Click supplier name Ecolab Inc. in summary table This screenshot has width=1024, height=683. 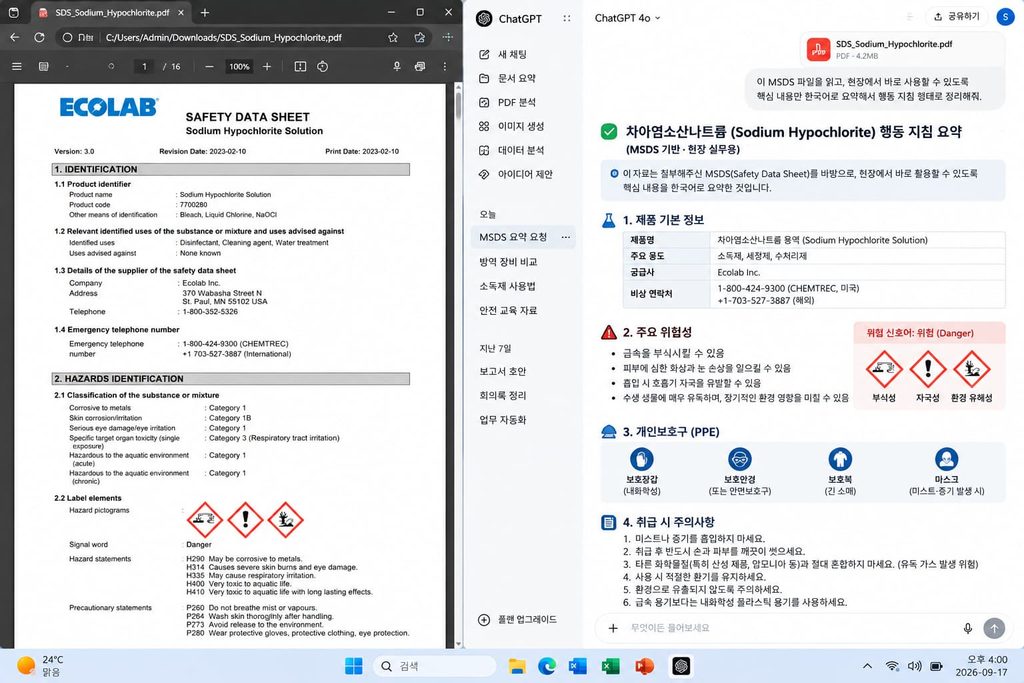point(739,272)
